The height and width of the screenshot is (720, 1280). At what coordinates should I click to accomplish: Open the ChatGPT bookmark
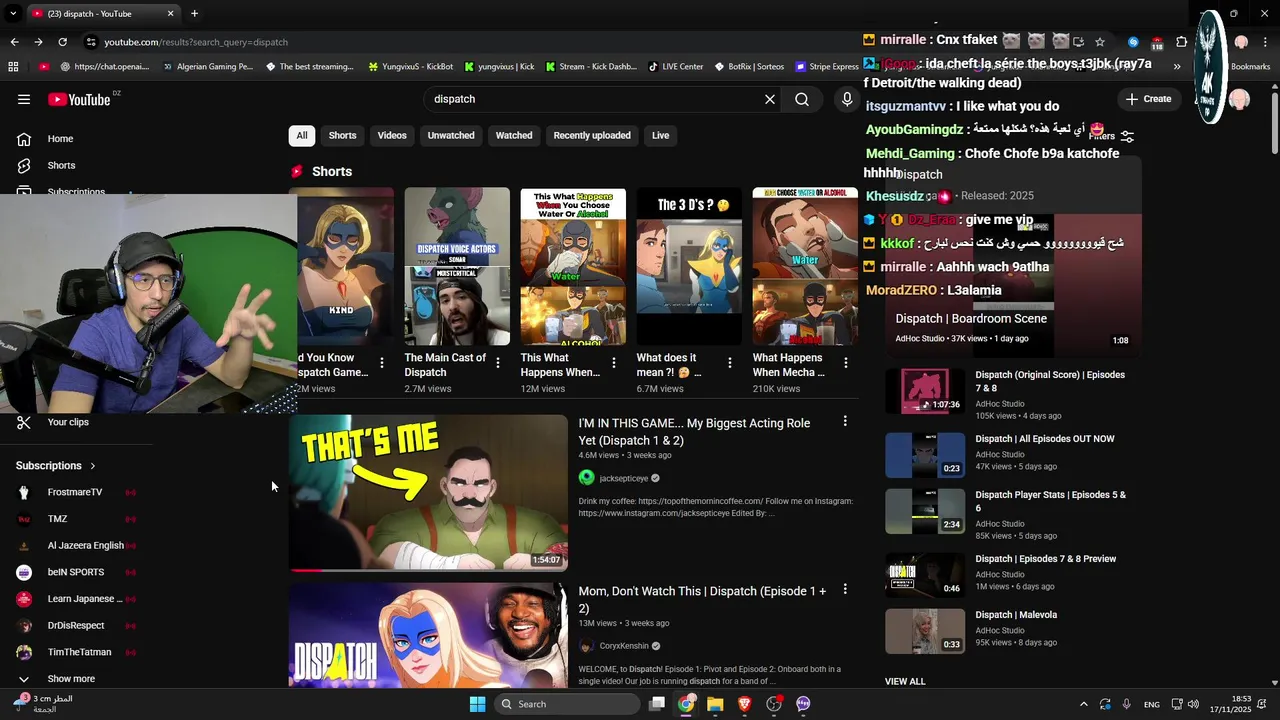(x=104, y=67)
